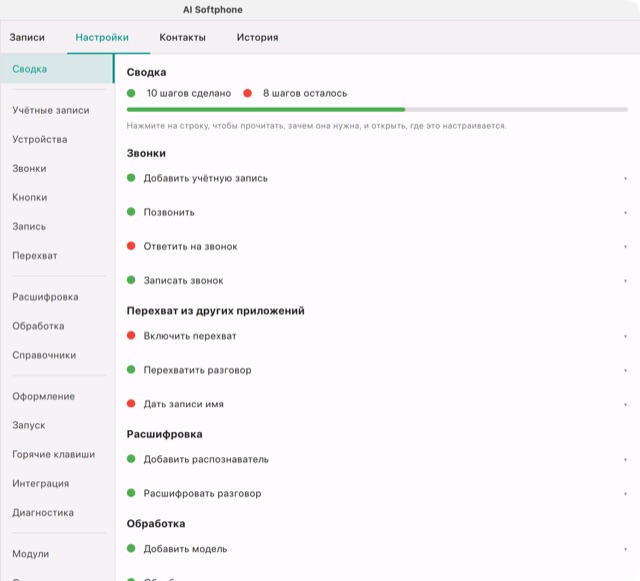
Task: Click green status dot beside Позвонить
Action: tap(131, 211)
